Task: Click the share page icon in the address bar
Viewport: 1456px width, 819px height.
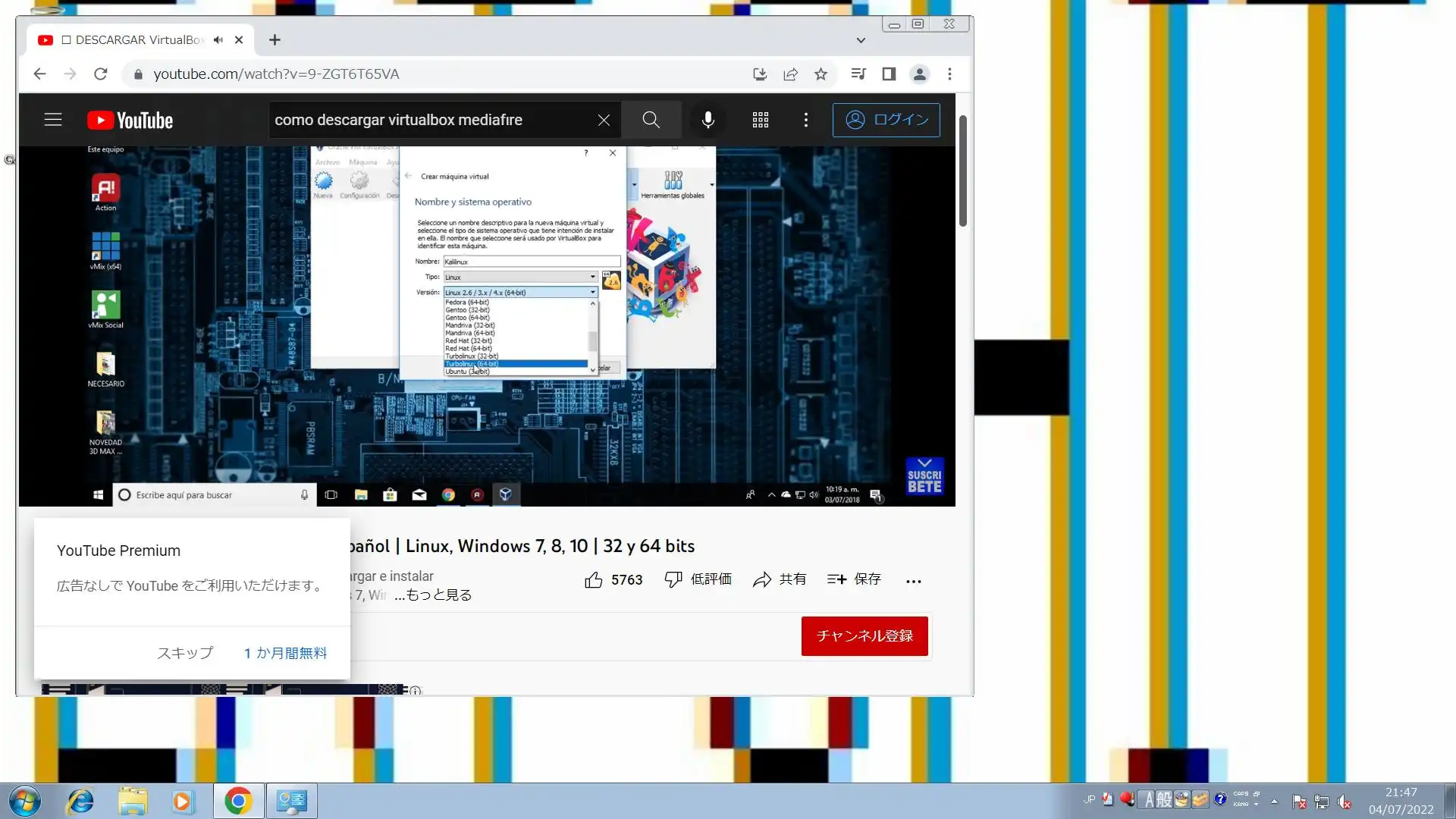Action: [790, 74]
